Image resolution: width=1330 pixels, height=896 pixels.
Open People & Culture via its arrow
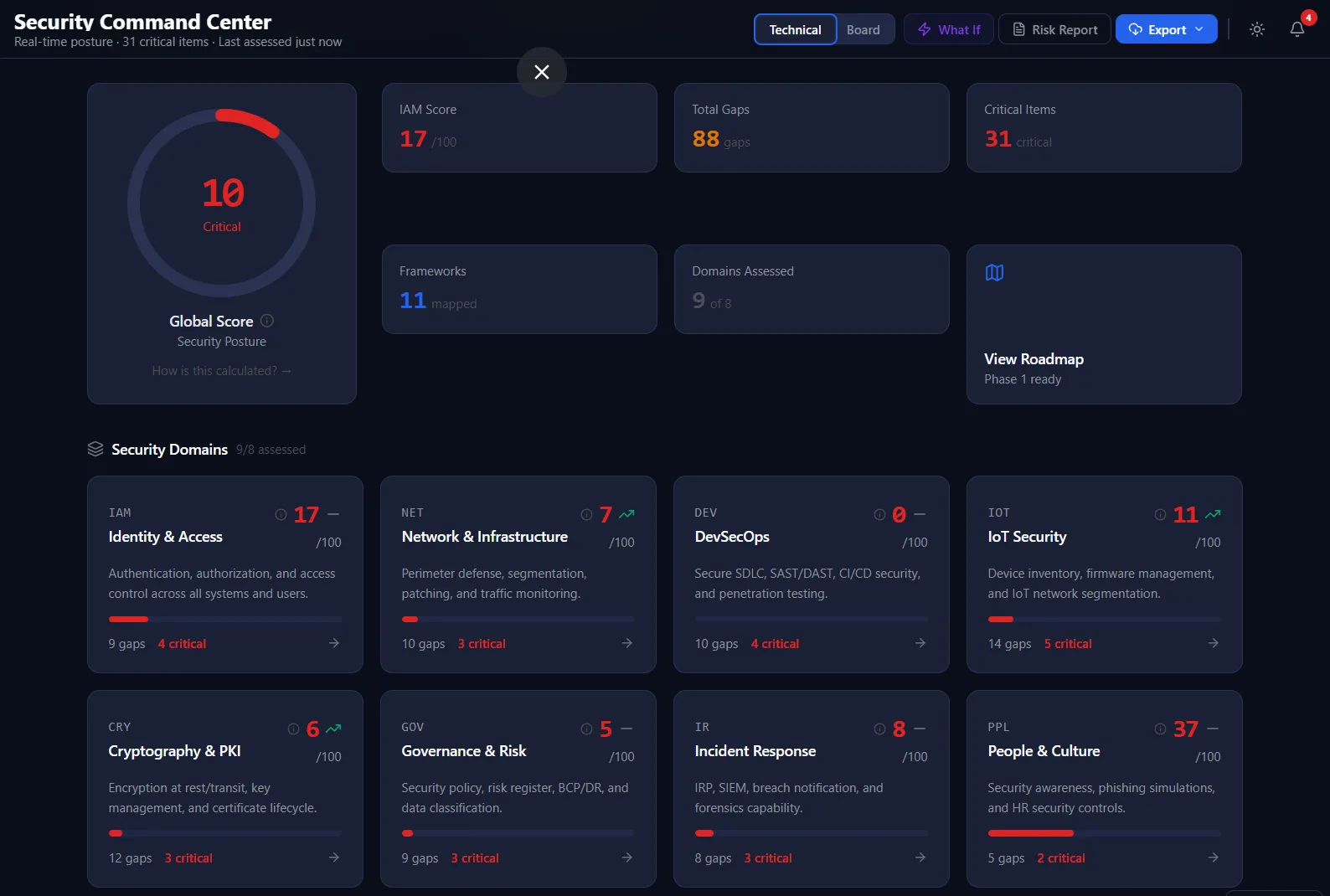coord(1214,857)
